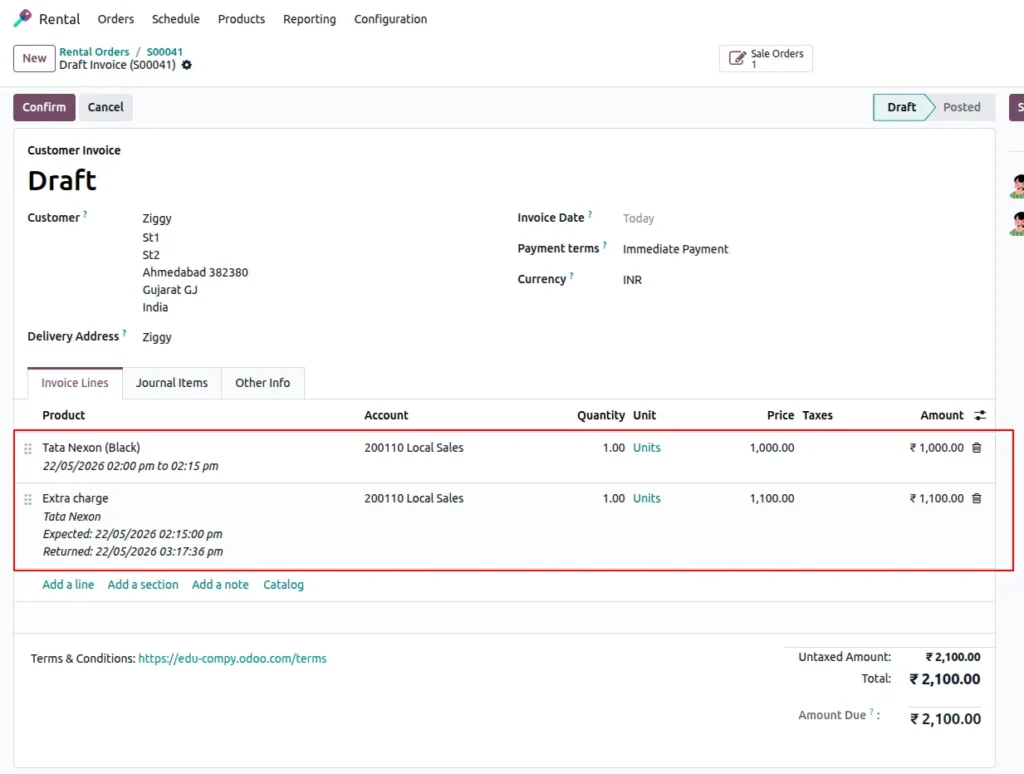Open the Sale Orders smart button
The width and height of the screenshot is (1024, 774).
766,58
